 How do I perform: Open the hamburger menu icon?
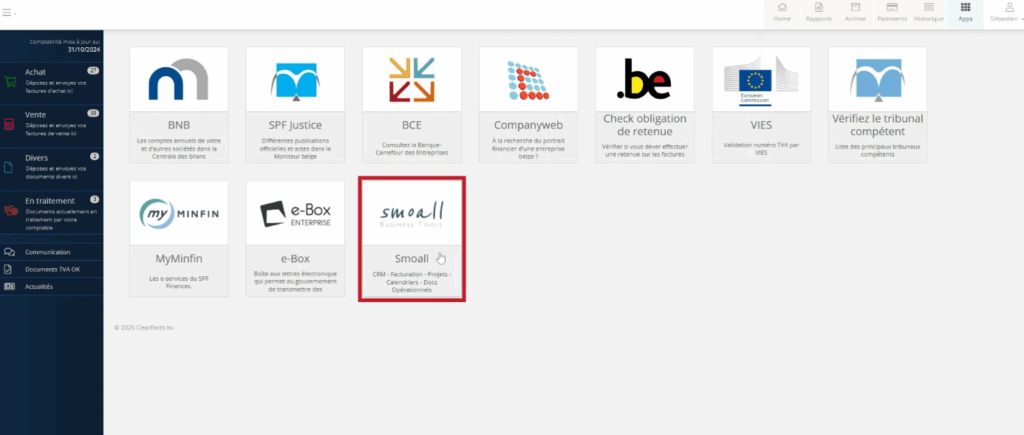click(x=6, y=12)
